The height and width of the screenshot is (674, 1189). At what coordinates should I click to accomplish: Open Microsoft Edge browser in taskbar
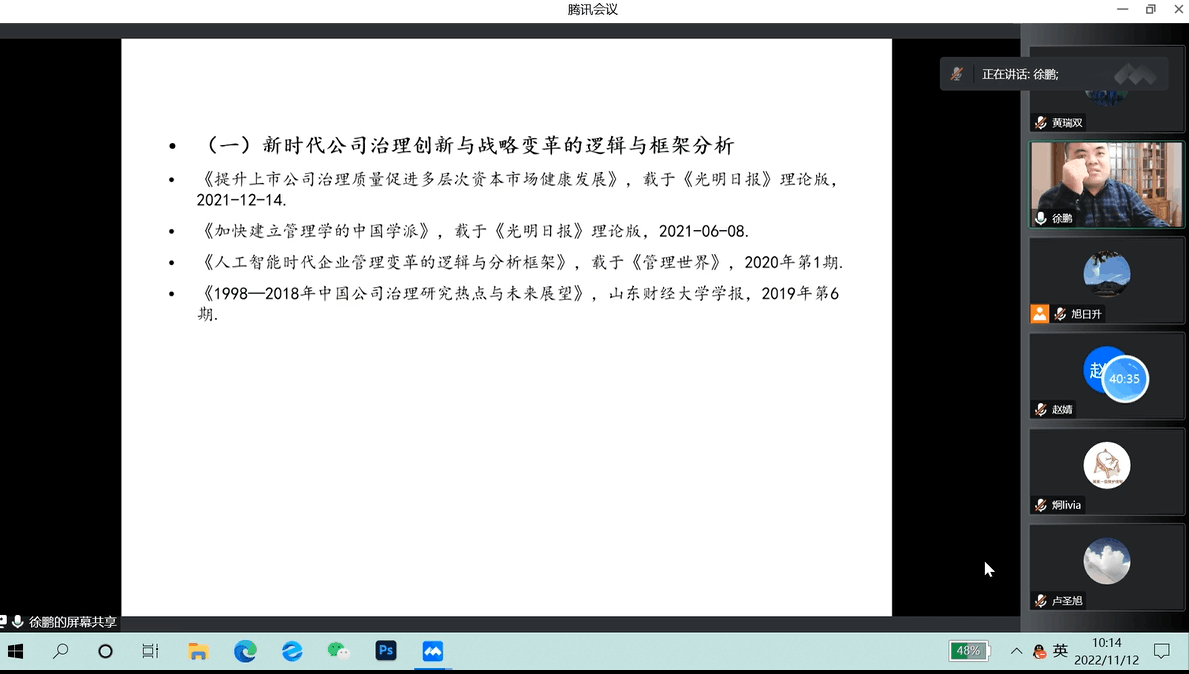pyautogui.click(x=245, y=651)
